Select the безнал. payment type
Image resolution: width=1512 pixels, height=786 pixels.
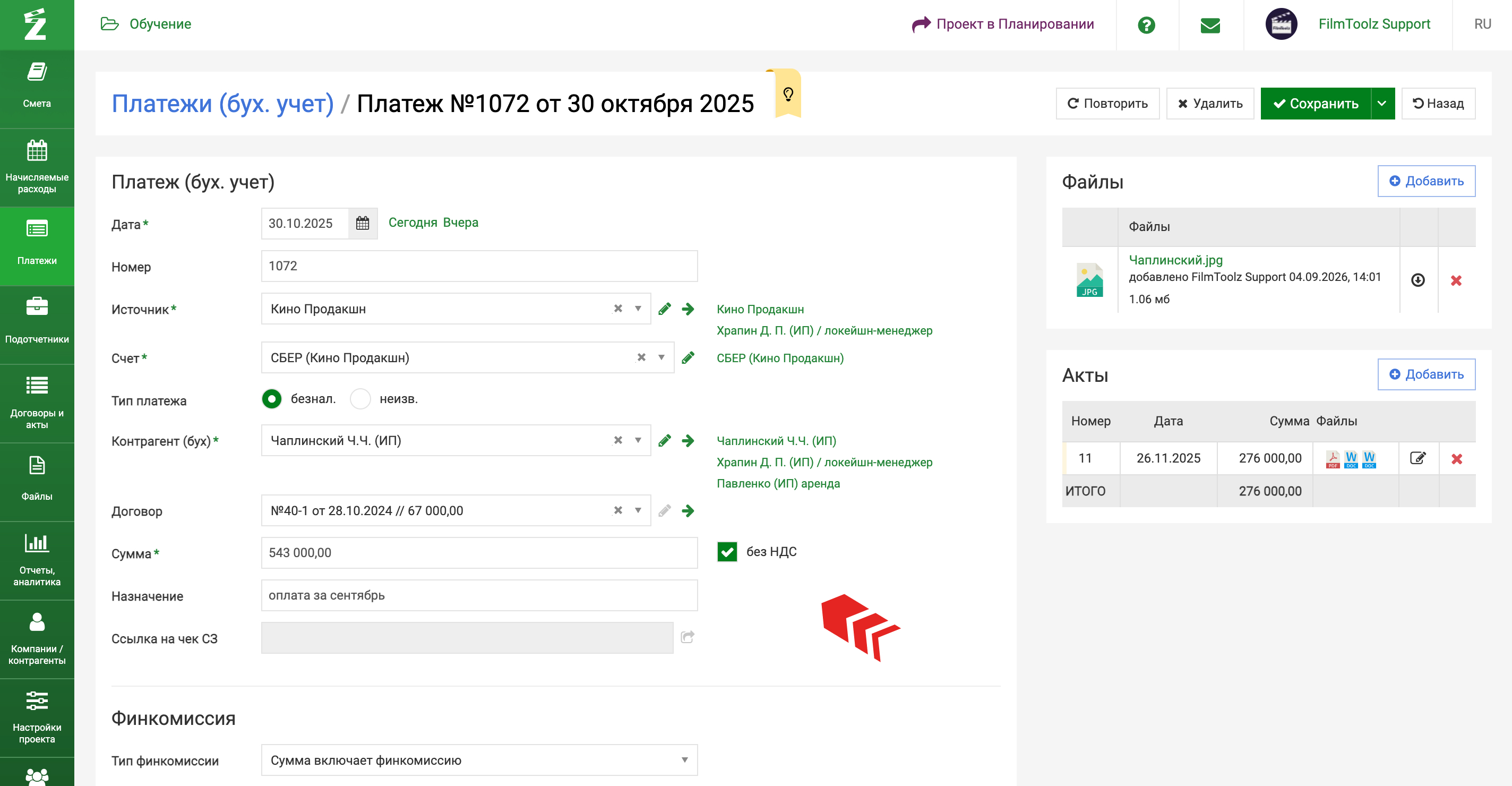271,399
